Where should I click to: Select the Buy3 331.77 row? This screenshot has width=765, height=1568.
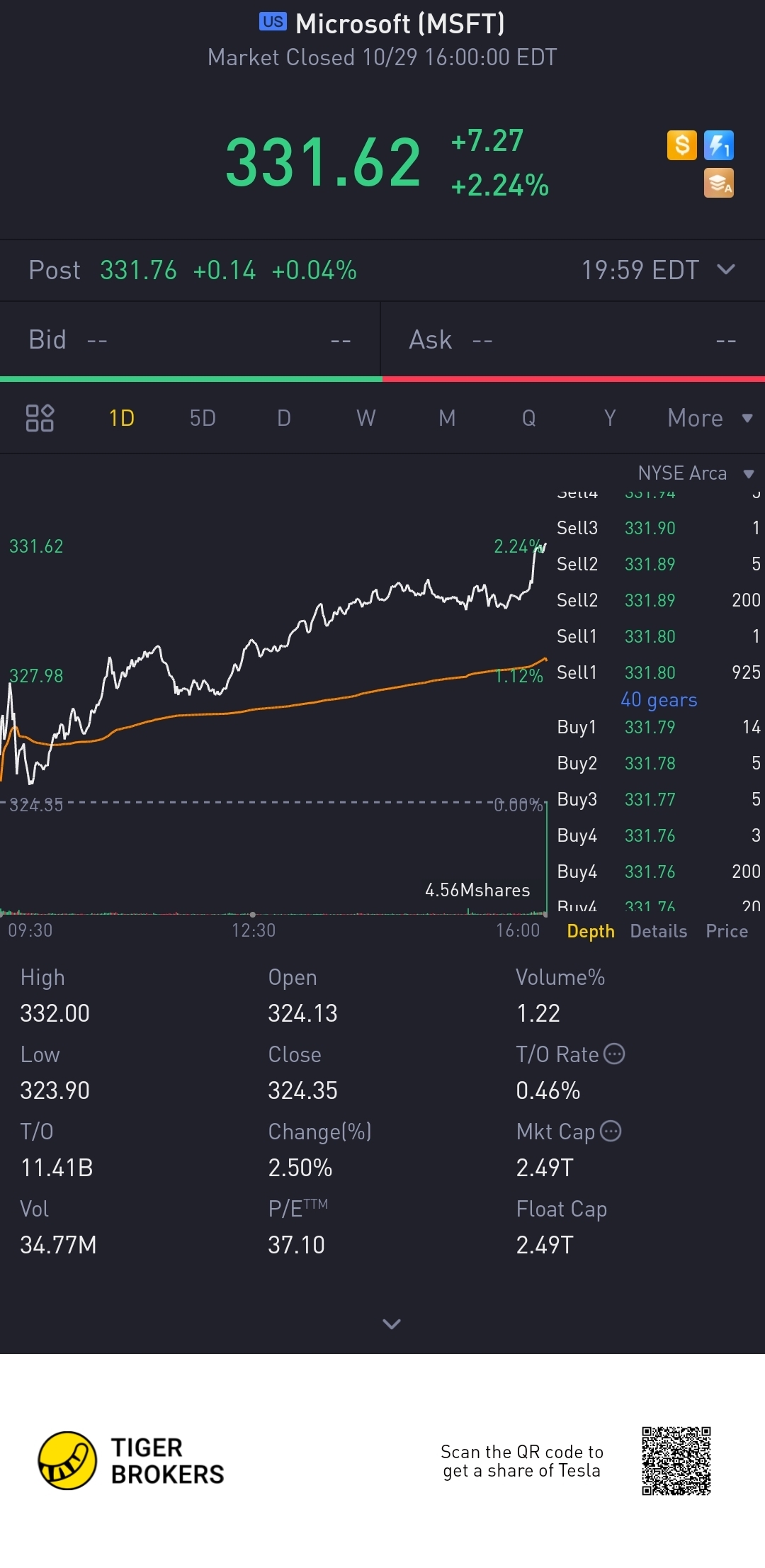click(x=659, y=799)
